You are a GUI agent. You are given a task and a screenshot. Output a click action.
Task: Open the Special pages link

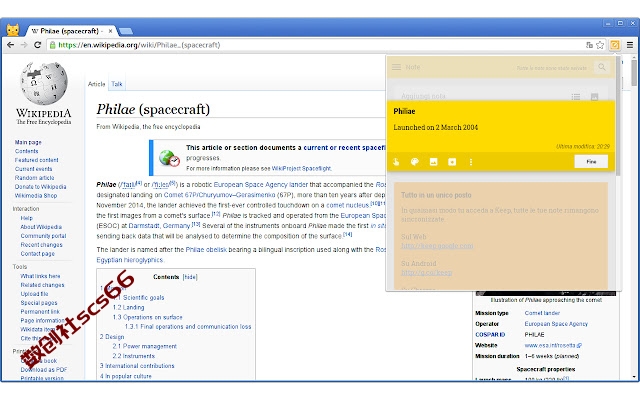point(39,303)
